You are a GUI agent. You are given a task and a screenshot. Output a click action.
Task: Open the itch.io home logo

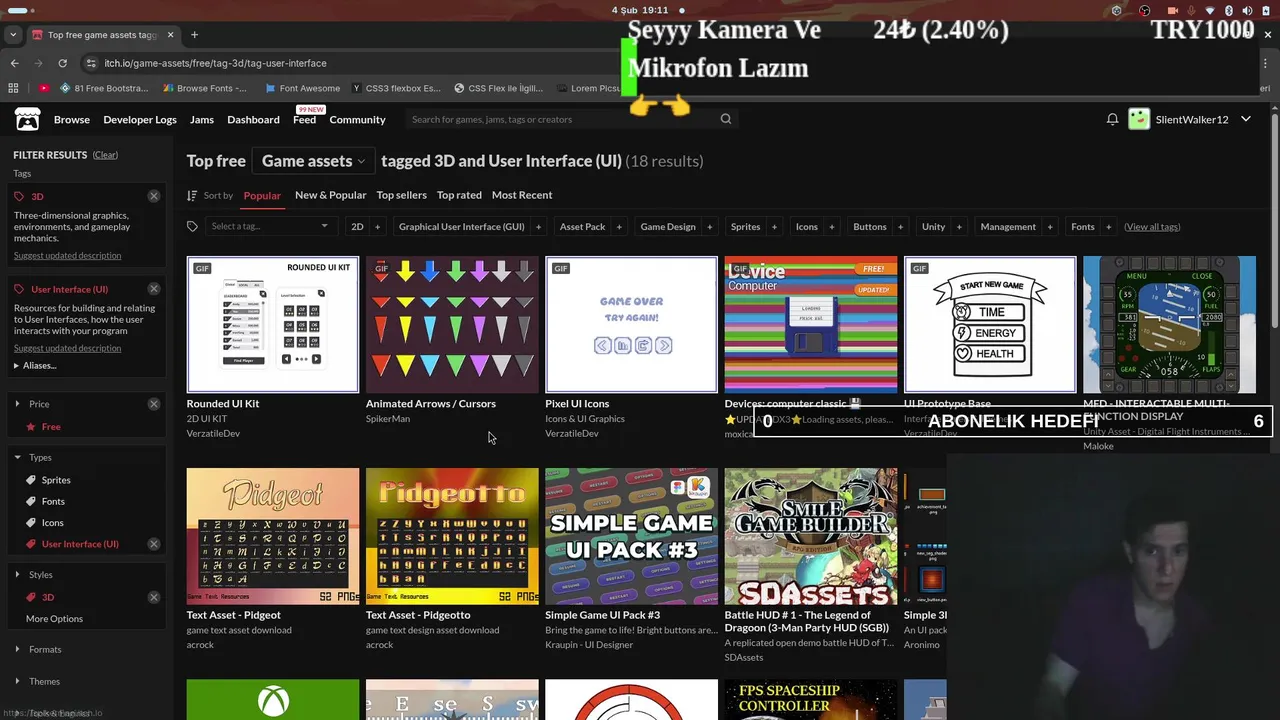(27, 119)
